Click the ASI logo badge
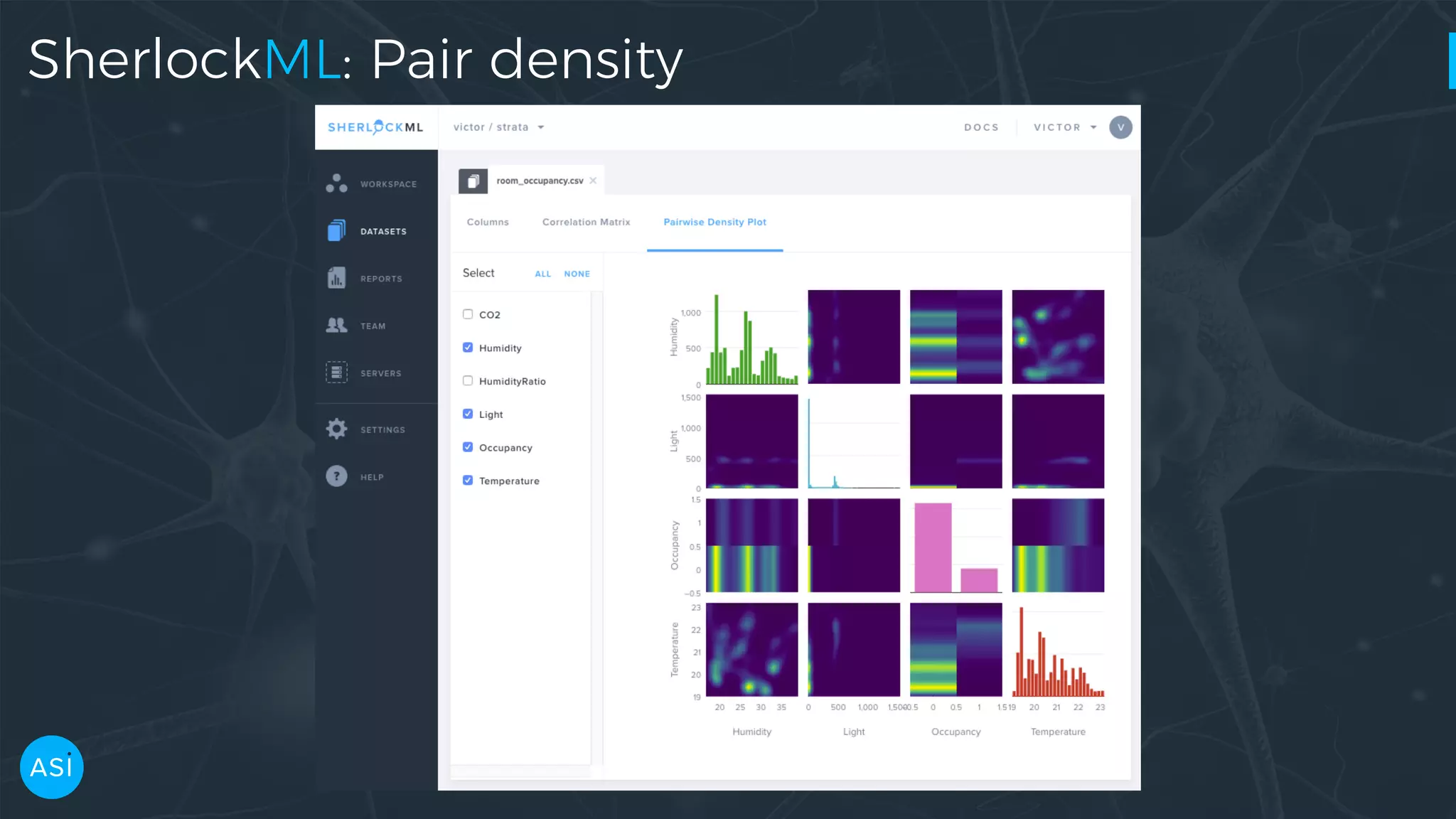Viewport: 1456px width, 819px height. click(52, 767)
